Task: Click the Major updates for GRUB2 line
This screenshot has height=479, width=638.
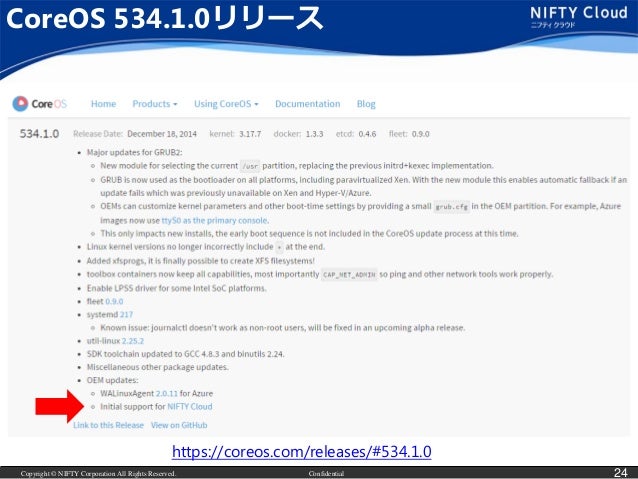Action: 134,152
